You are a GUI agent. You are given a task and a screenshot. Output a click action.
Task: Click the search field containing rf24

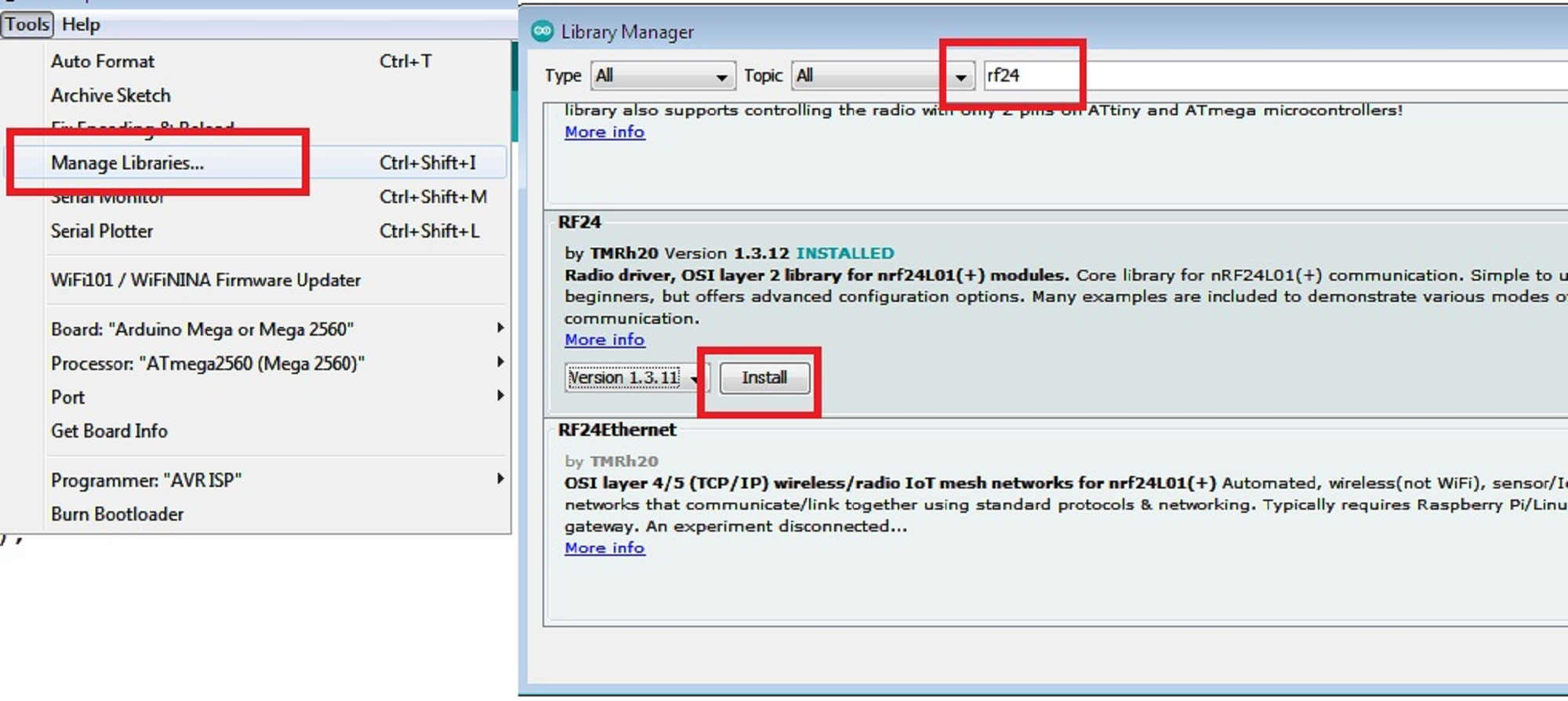click(x=1276, y=75)
